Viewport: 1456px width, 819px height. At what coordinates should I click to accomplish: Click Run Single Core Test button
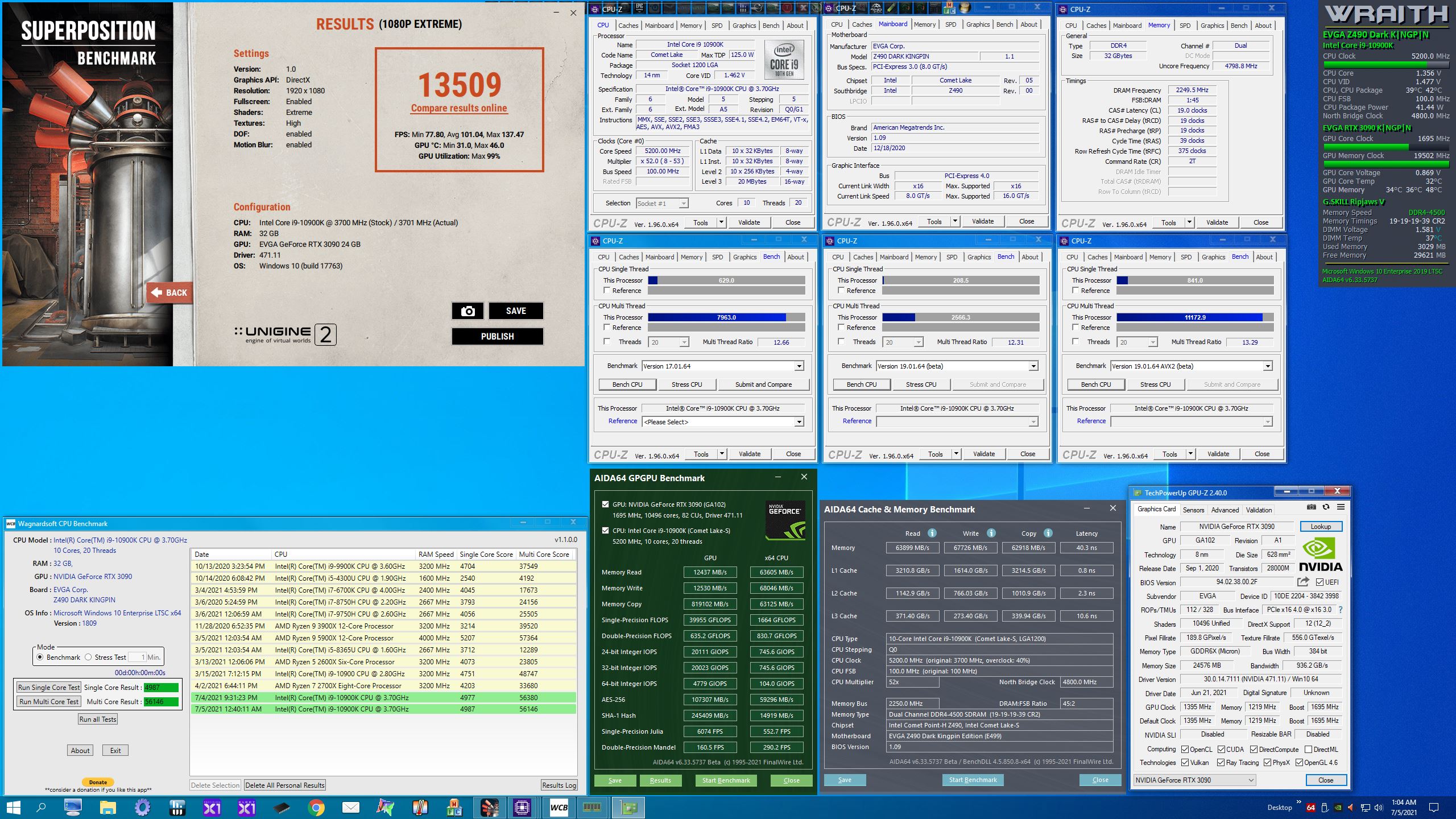tap(49, 687)
